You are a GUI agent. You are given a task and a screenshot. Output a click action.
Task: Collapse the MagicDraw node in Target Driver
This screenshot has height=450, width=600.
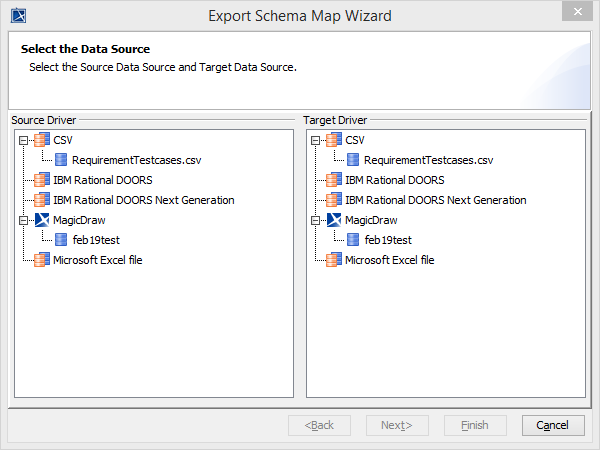click(x=315, y=220)
